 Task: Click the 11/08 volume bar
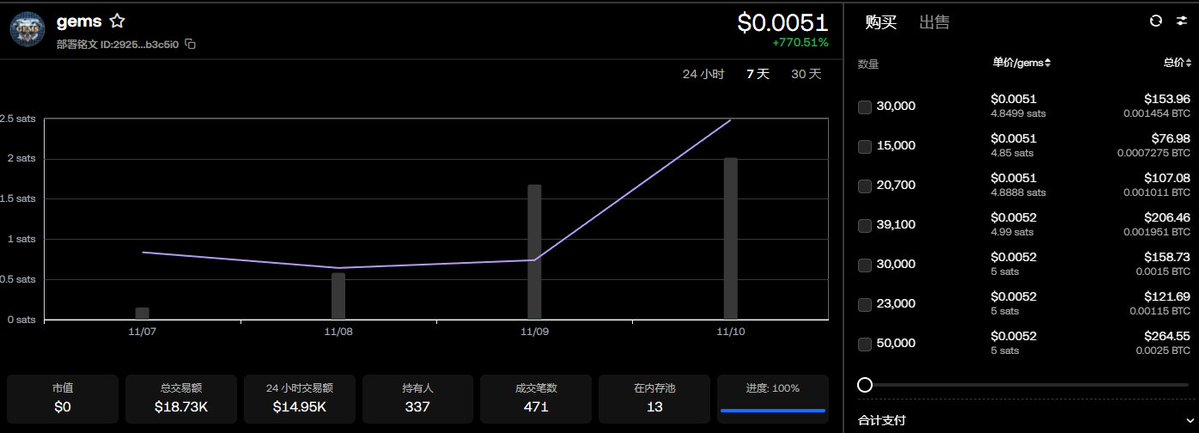pyautogui.click(x=338, y=295)
